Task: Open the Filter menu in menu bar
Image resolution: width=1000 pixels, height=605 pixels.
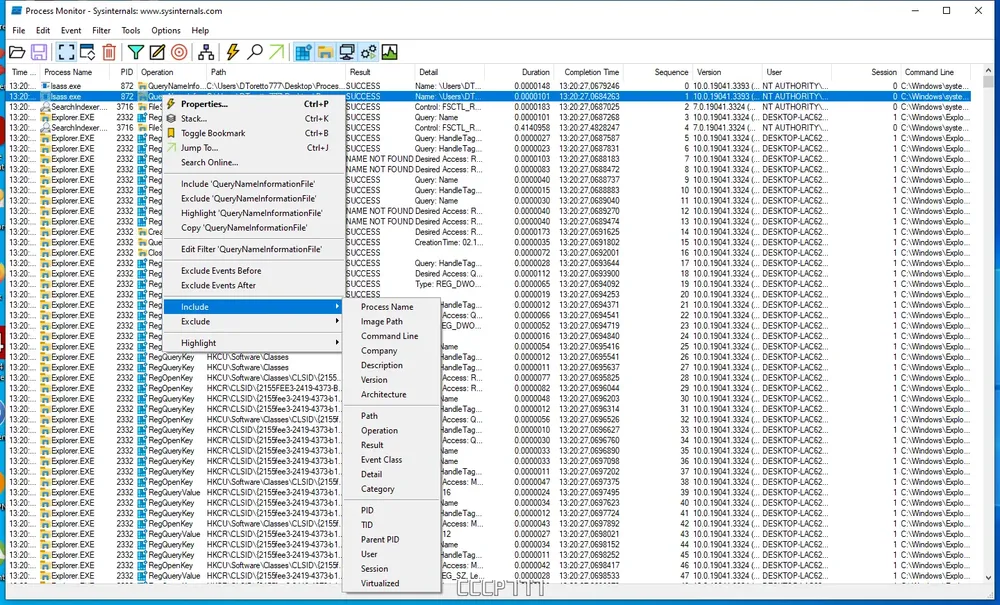Action: tap(101, 31)
